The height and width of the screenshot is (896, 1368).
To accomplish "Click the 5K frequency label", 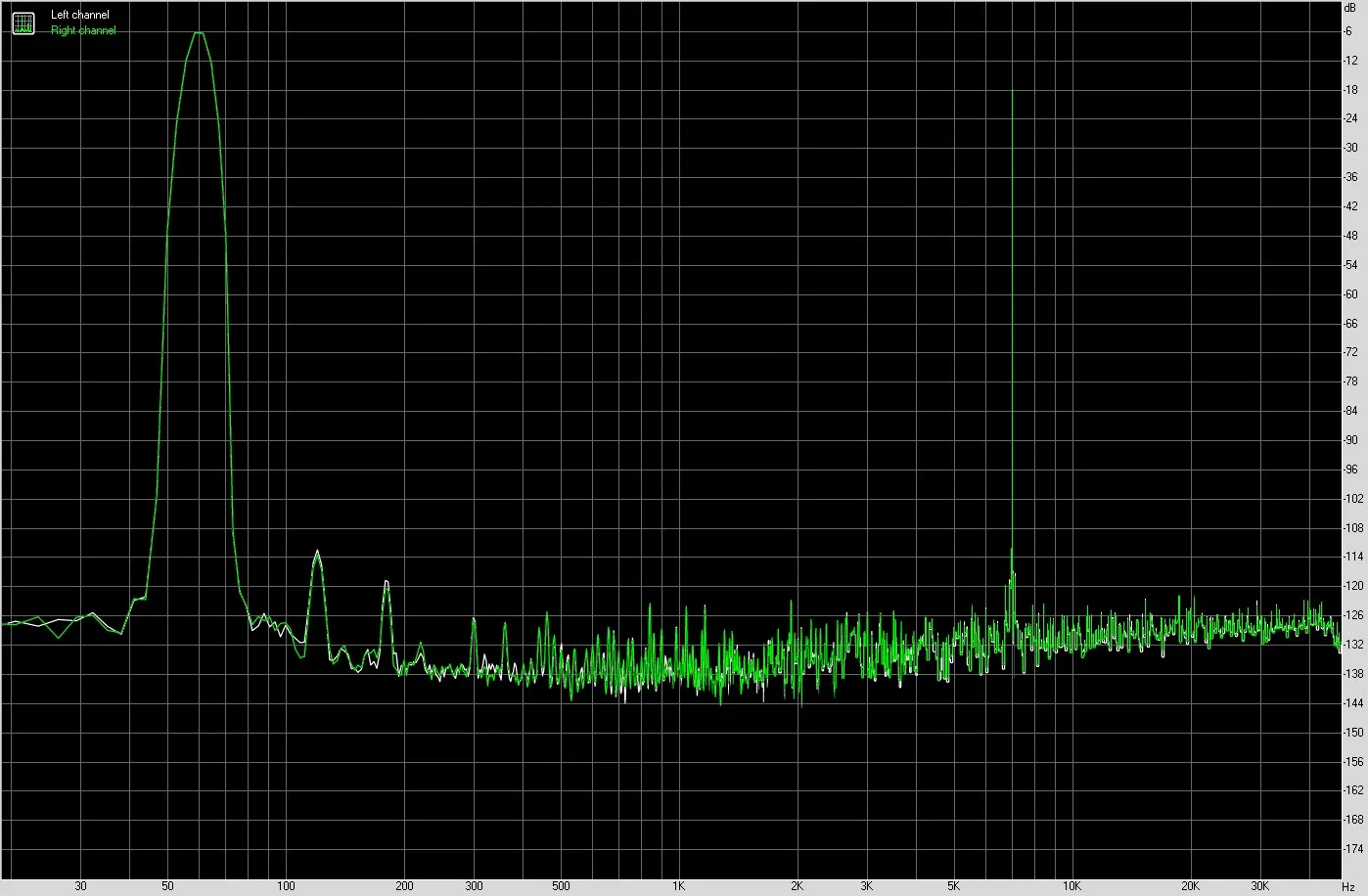I will point(953,886).
